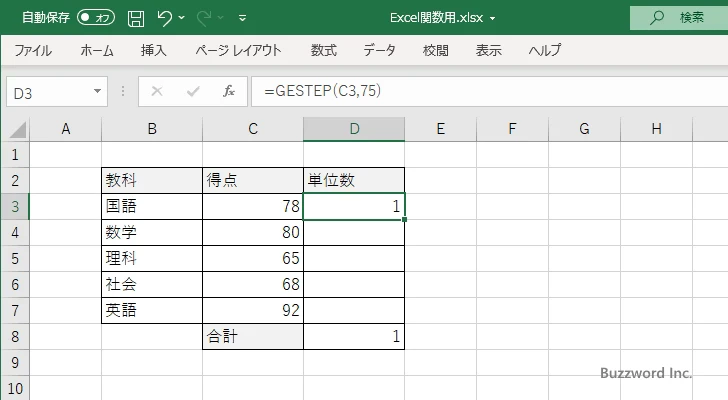This screenshot has height=400, width=728.
Task: Click cell containing 英語
Action: tap(152, 310)
